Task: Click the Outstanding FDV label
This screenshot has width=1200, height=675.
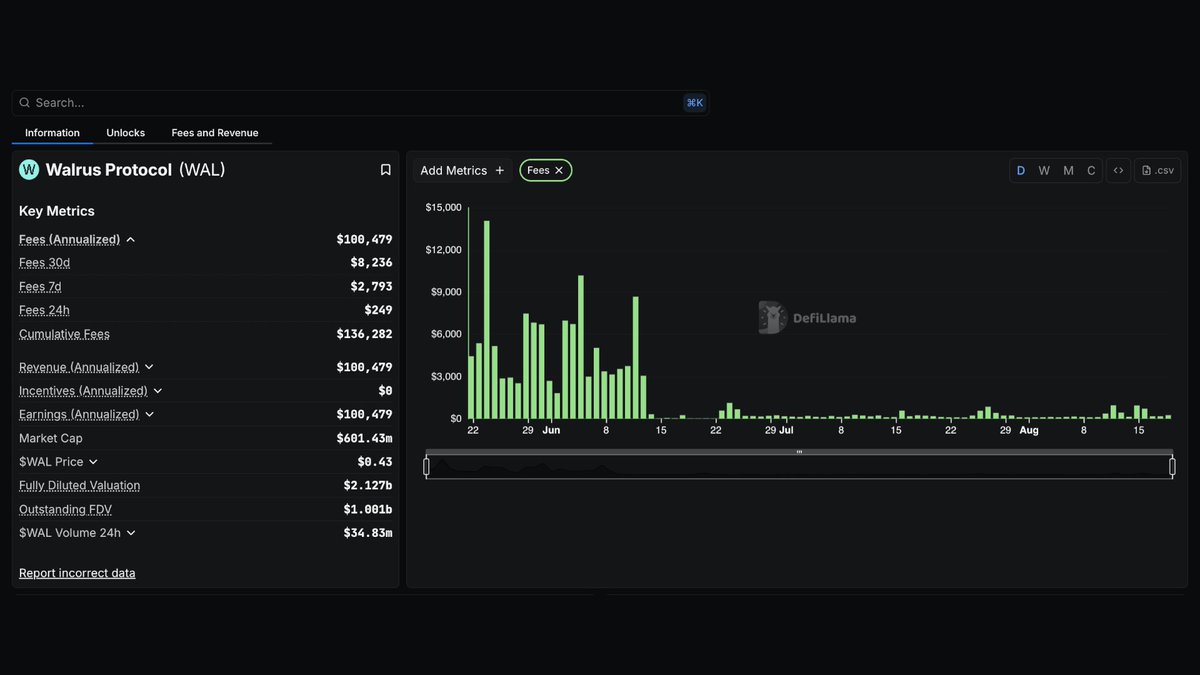Action: [x=65, y=509]
